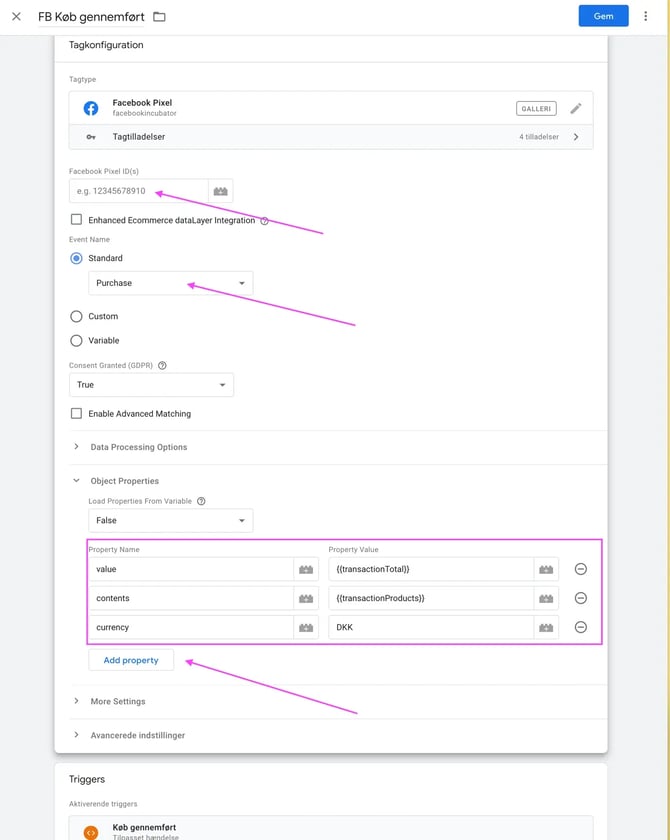Open variable picker for transactionTotal value

[546, 569]
